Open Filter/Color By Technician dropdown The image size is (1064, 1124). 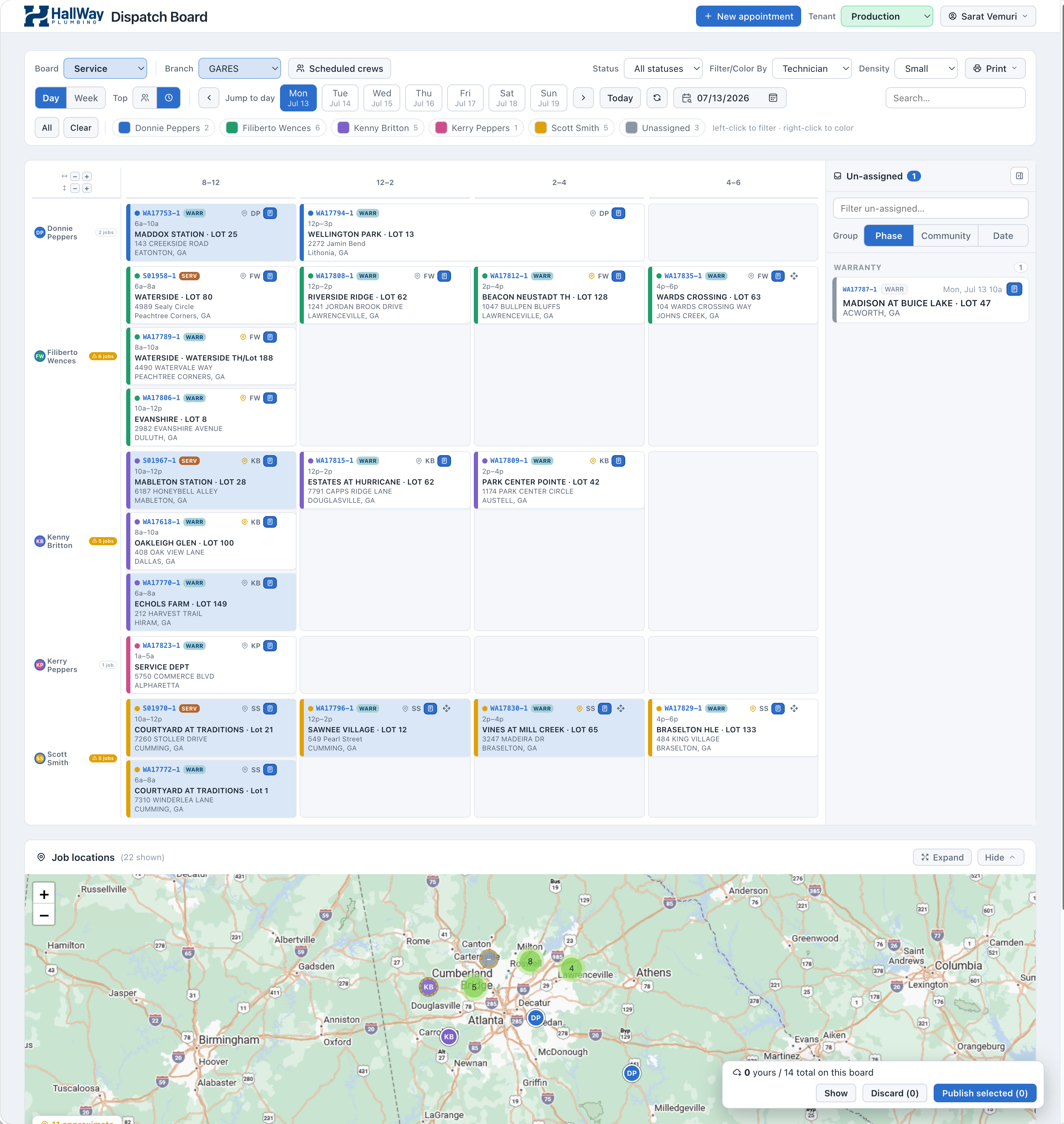tap(812, 68)
